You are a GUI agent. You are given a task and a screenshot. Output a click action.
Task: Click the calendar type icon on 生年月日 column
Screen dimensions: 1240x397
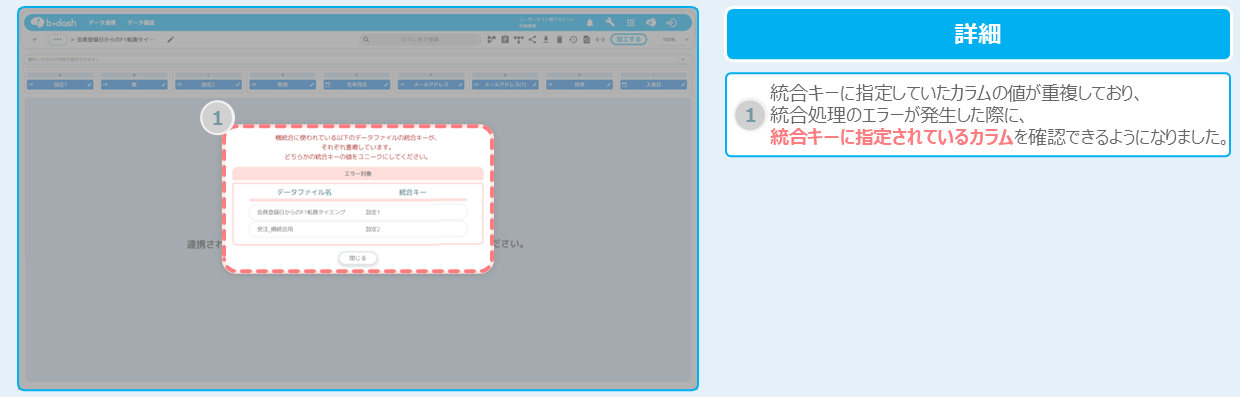[328, 84]
